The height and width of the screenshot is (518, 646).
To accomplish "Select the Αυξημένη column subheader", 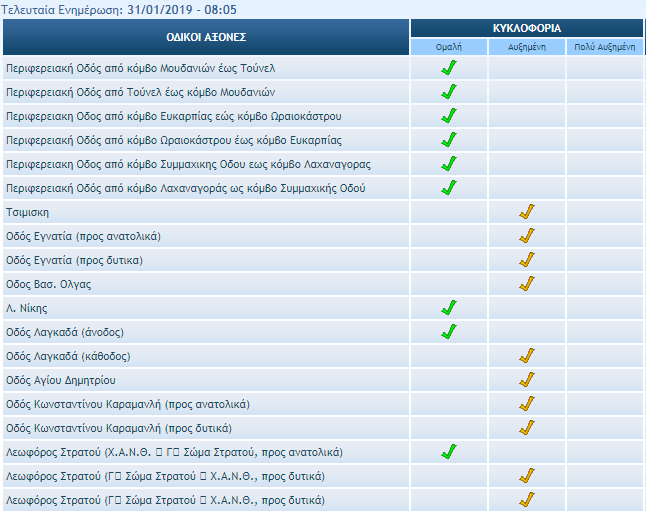I will [x=527, y=47].
